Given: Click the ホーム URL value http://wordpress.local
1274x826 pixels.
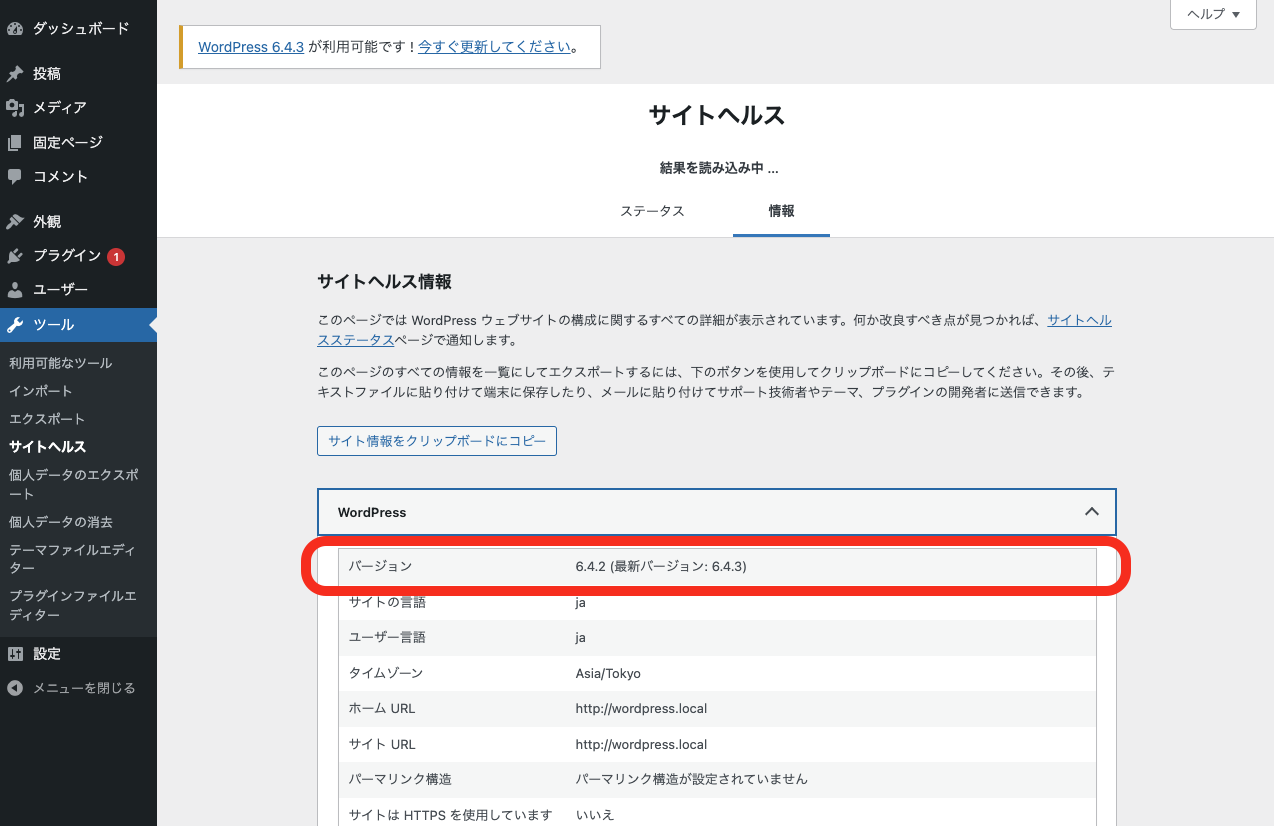Looking at the screenshot, I should coord(641,709).
